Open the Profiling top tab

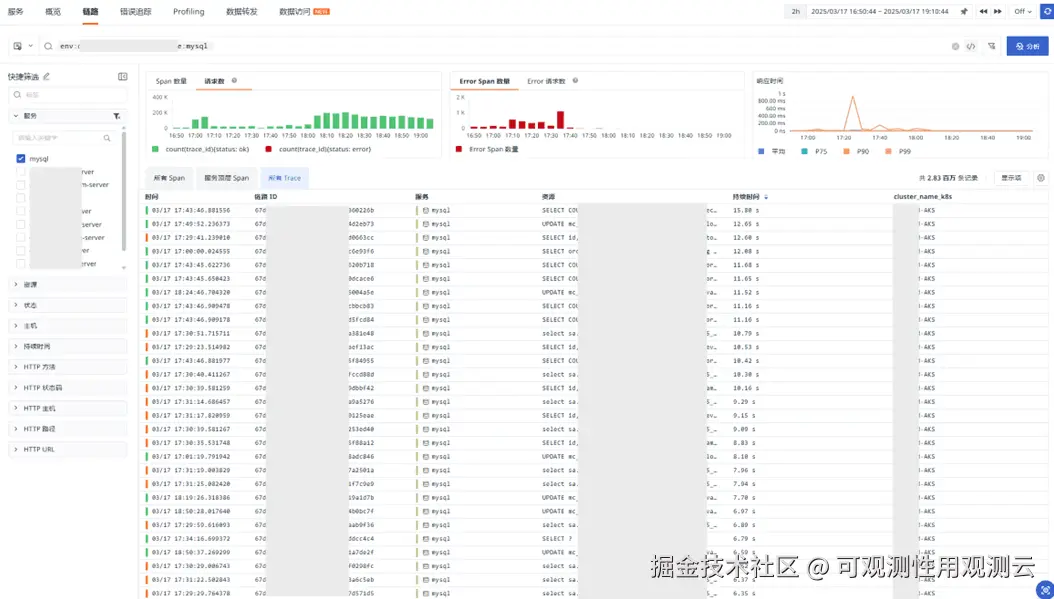coord(188,11)
